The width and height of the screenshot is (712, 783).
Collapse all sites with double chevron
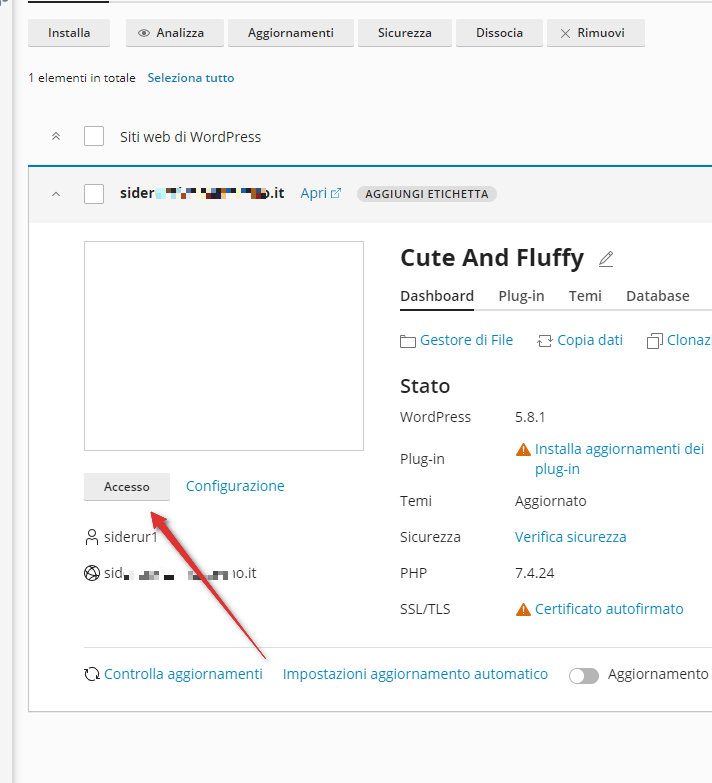point(56,136)
